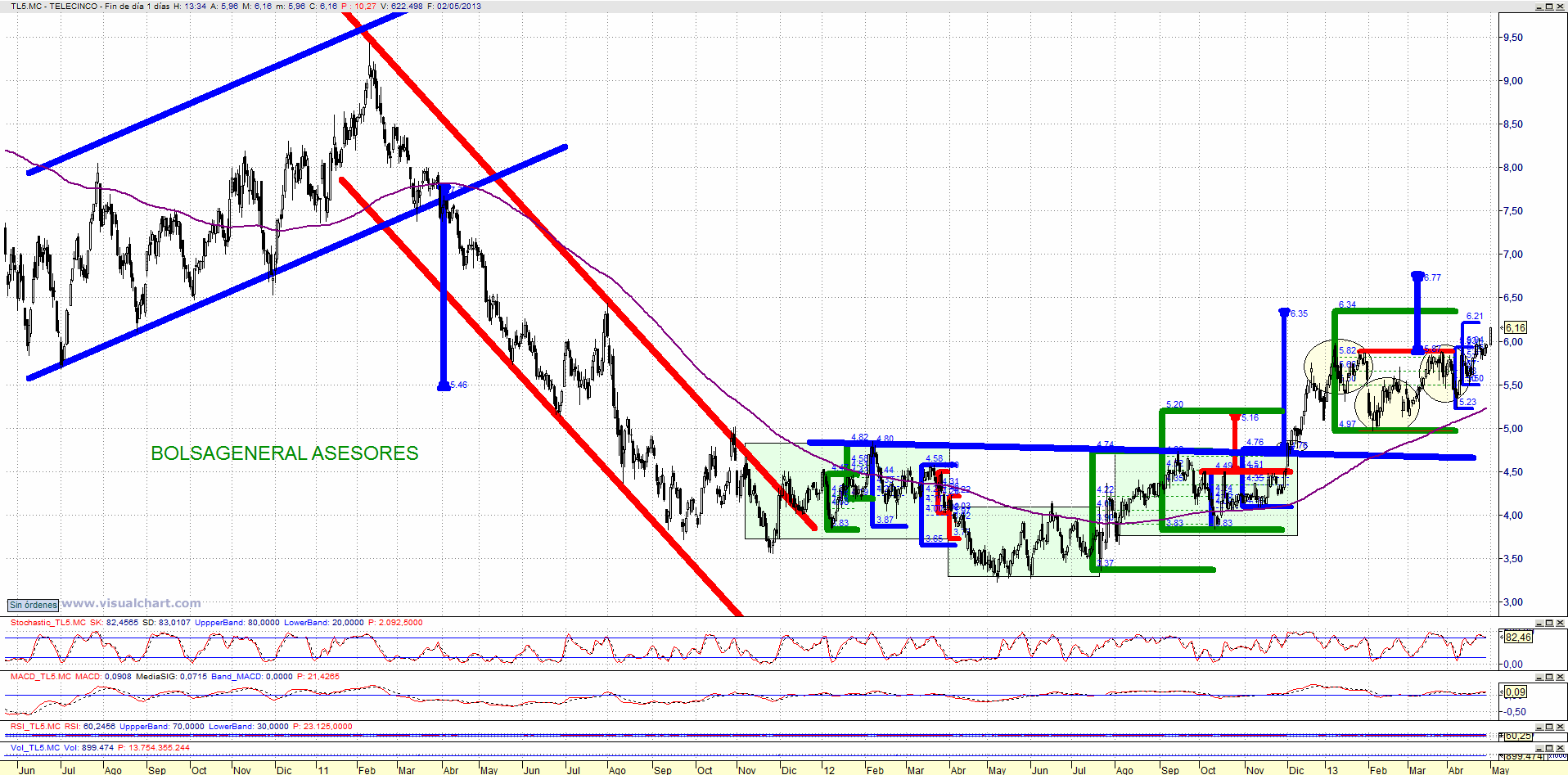Maximize the Stochastic indicator panel

[x=1549, y=623]
